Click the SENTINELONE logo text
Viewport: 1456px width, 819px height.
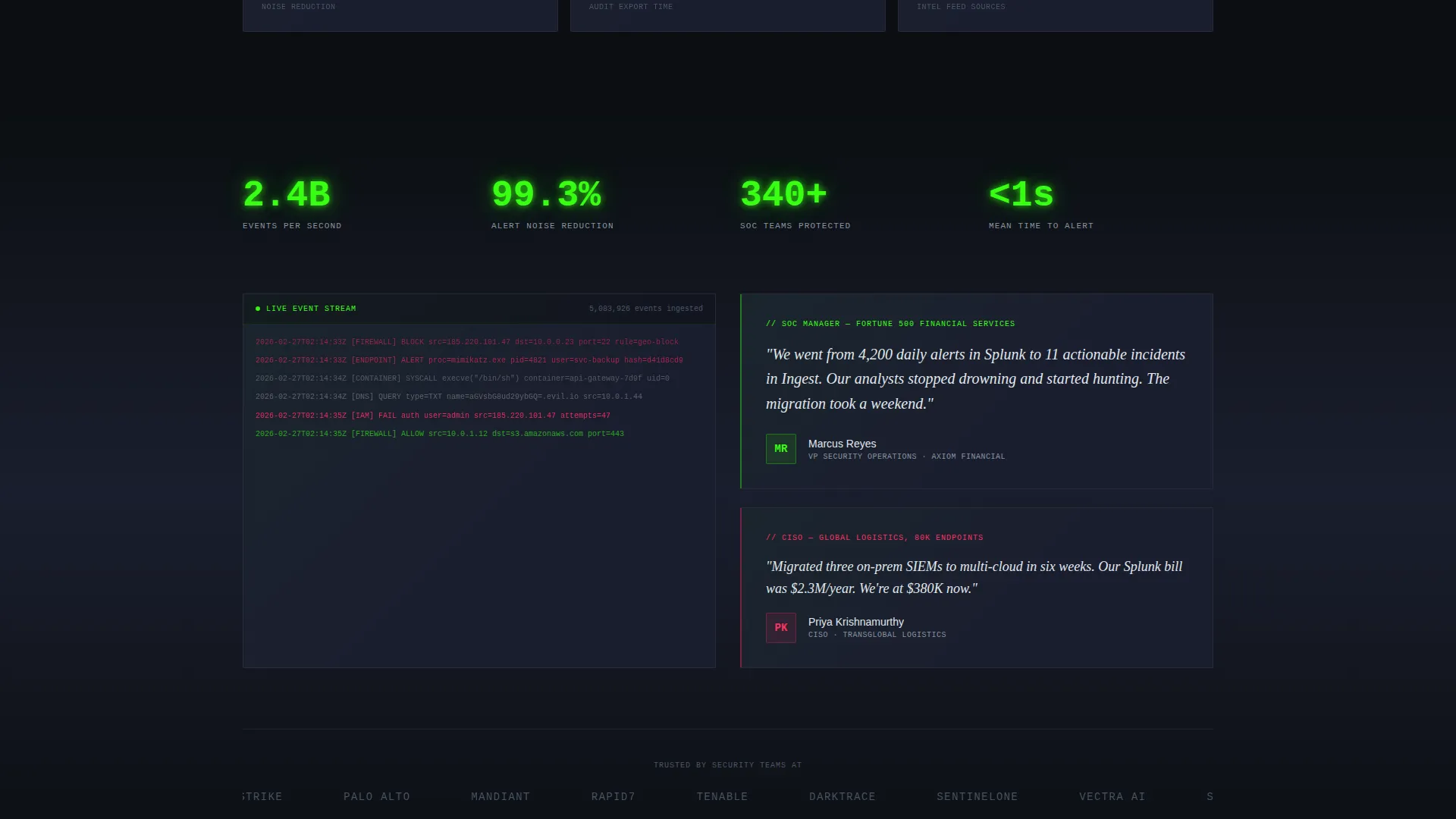[977, 797]
